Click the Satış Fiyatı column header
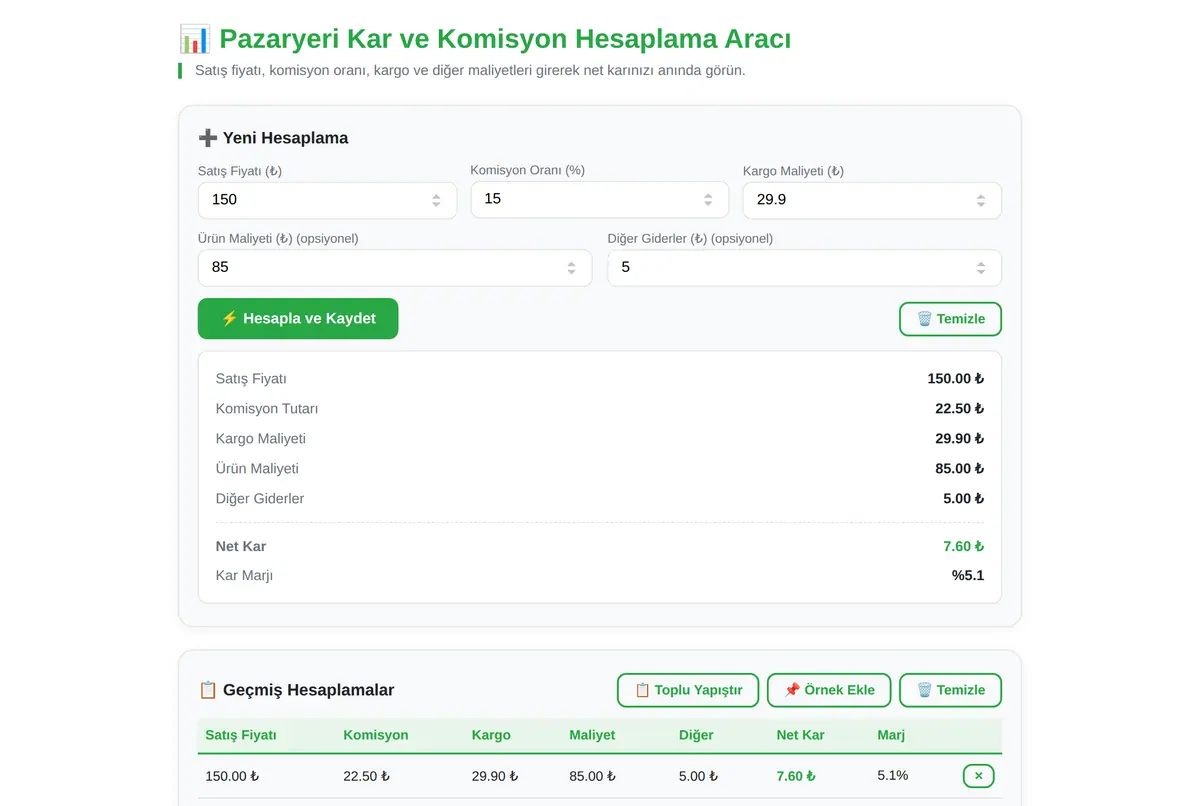This screenshot has width=1200, height=806. click(241, 735)
